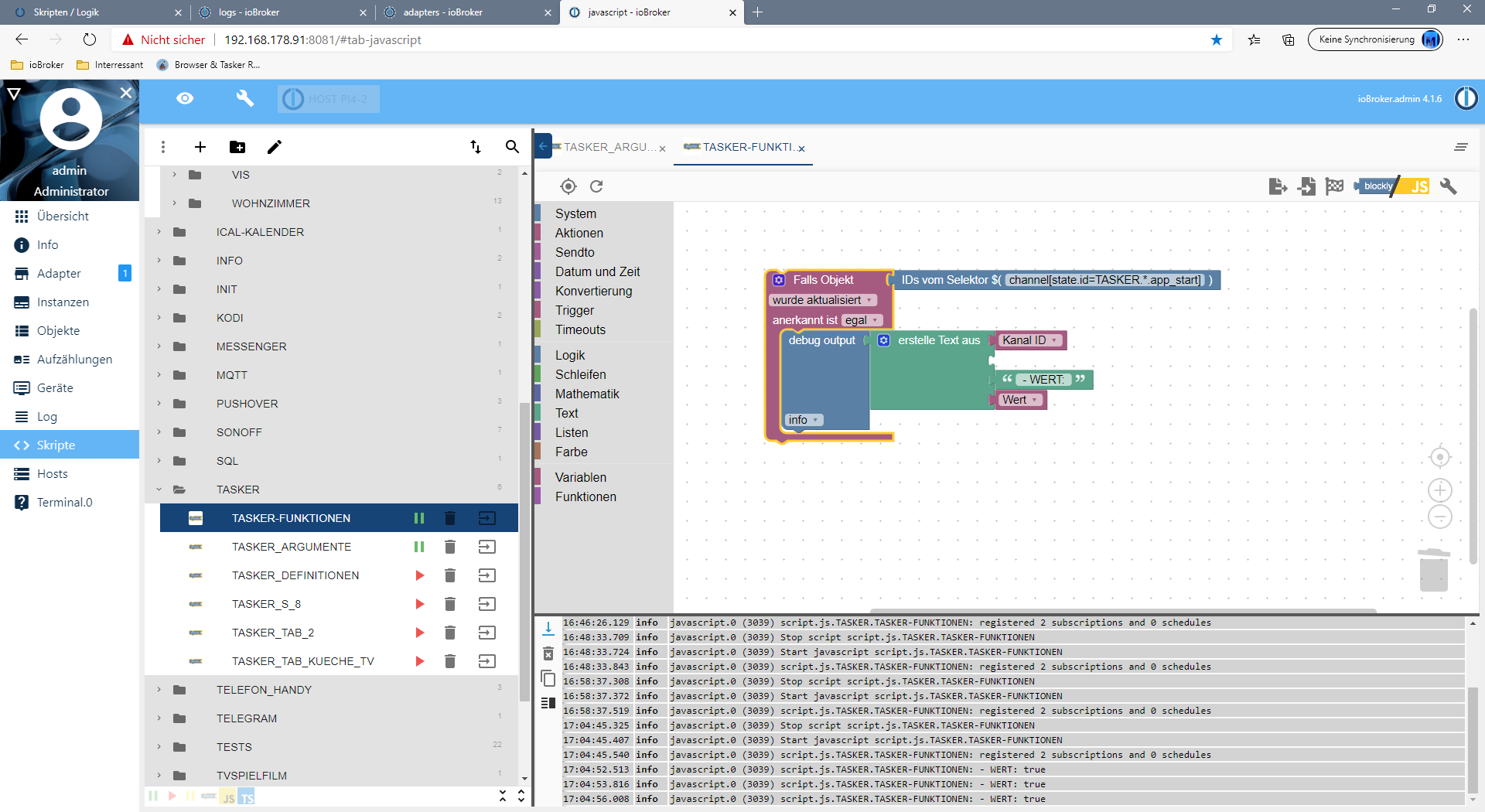Click the HOST PI4-2 button in top bar
This screenshot has height=812, width=1485.
click(x=329, y=98)
